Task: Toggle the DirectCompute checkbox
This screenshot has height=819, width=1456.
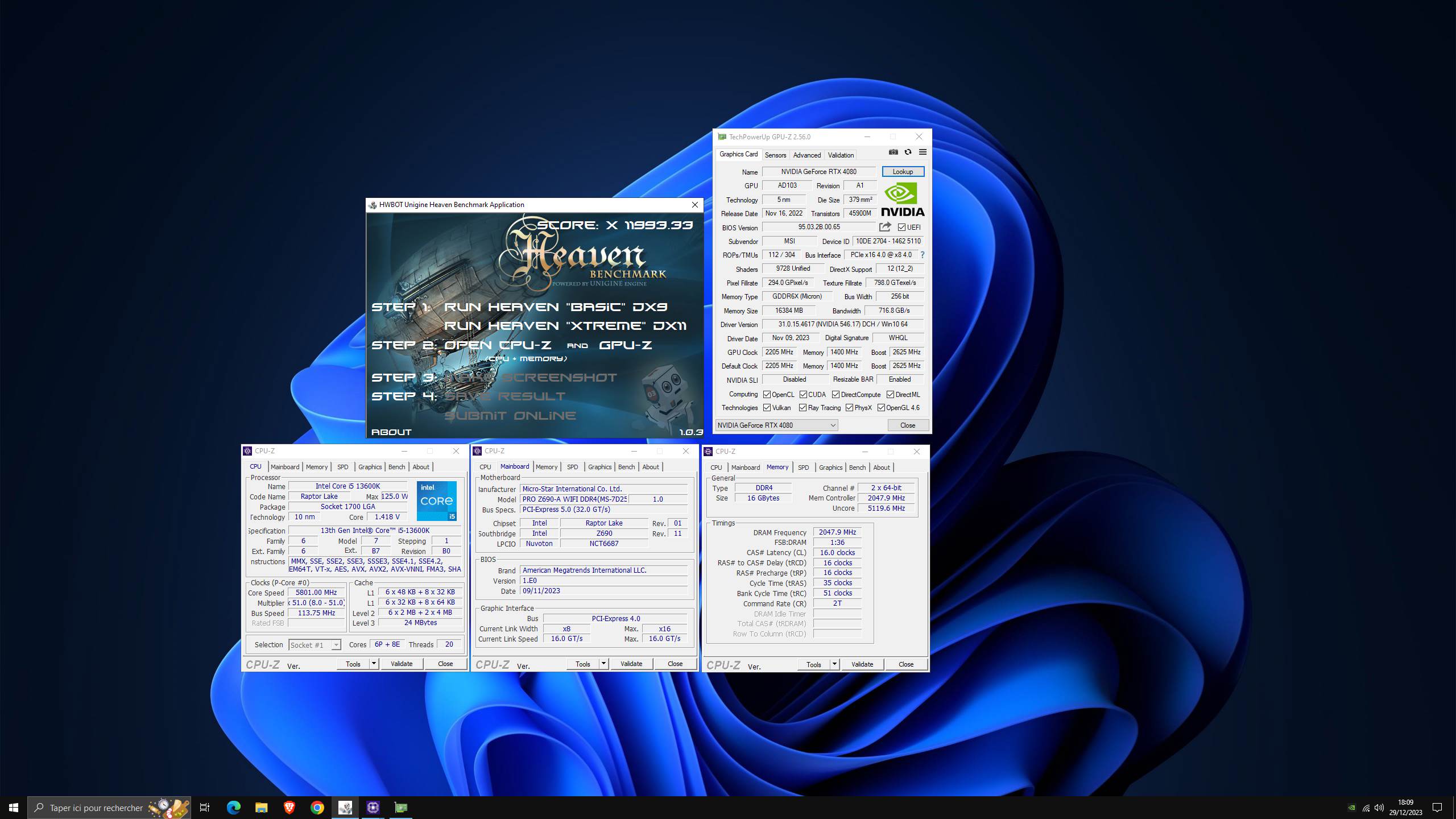Action: (x=835, y=394)
